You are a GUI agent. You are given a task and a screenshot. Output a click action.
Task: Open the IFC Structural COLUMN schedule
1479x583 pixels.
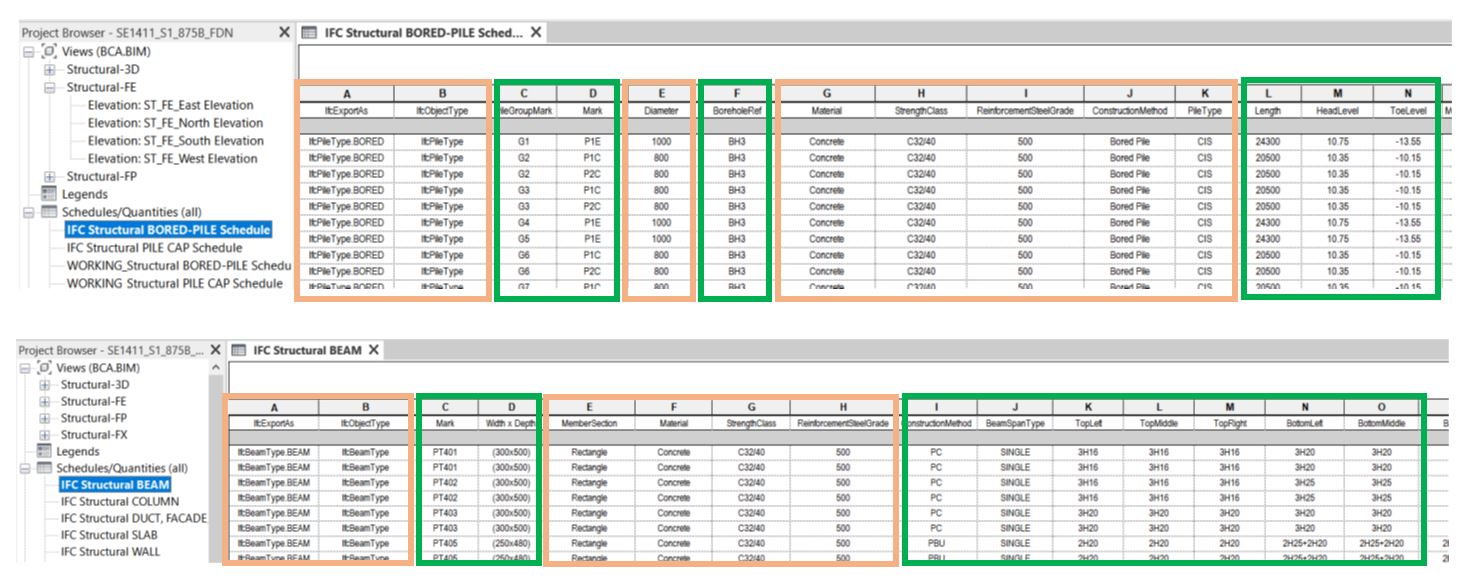click(120, 502)
